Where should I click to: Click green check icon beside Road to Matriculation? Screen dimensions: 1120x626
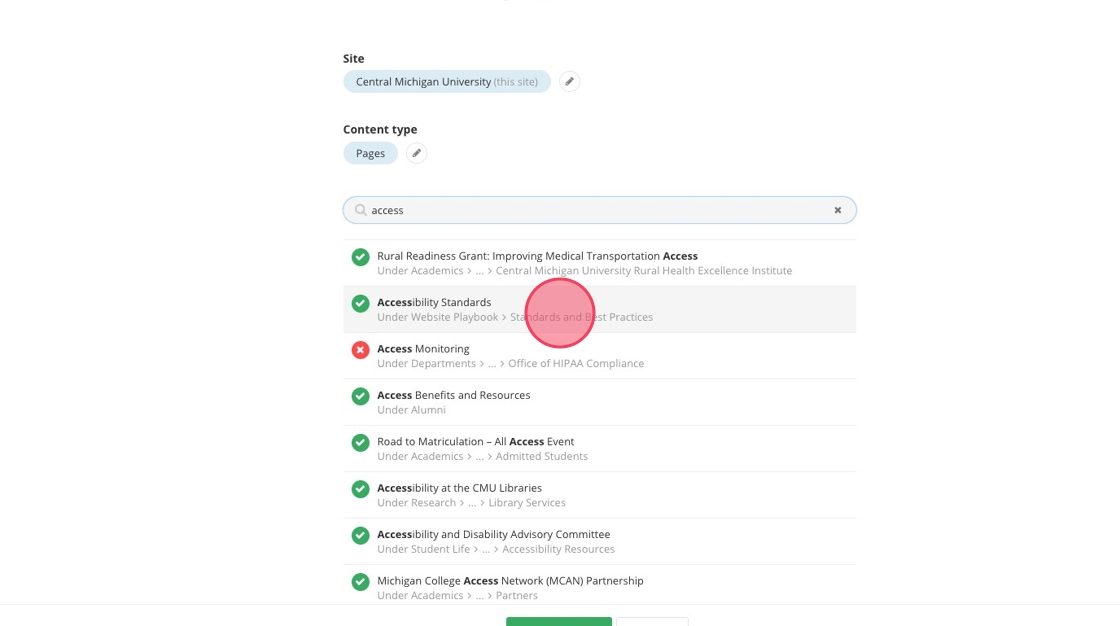360,443
